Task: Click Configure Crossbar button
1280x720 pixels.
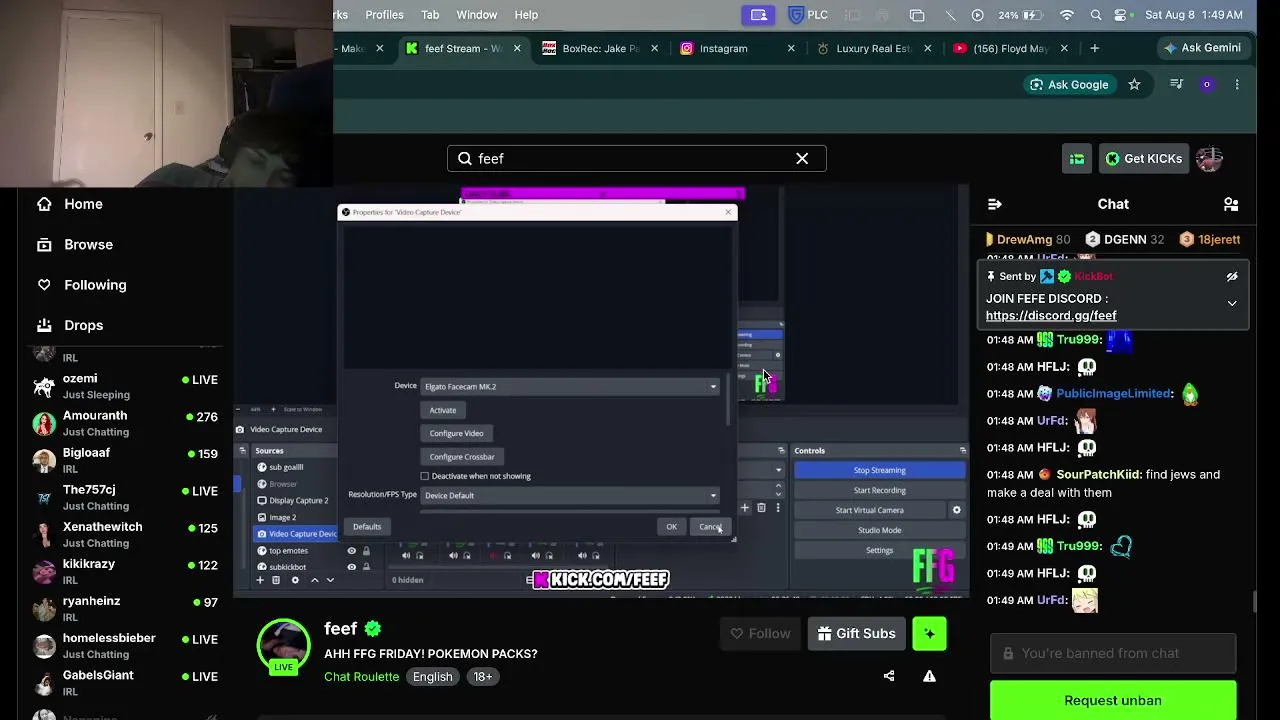Action: (462, 457)
